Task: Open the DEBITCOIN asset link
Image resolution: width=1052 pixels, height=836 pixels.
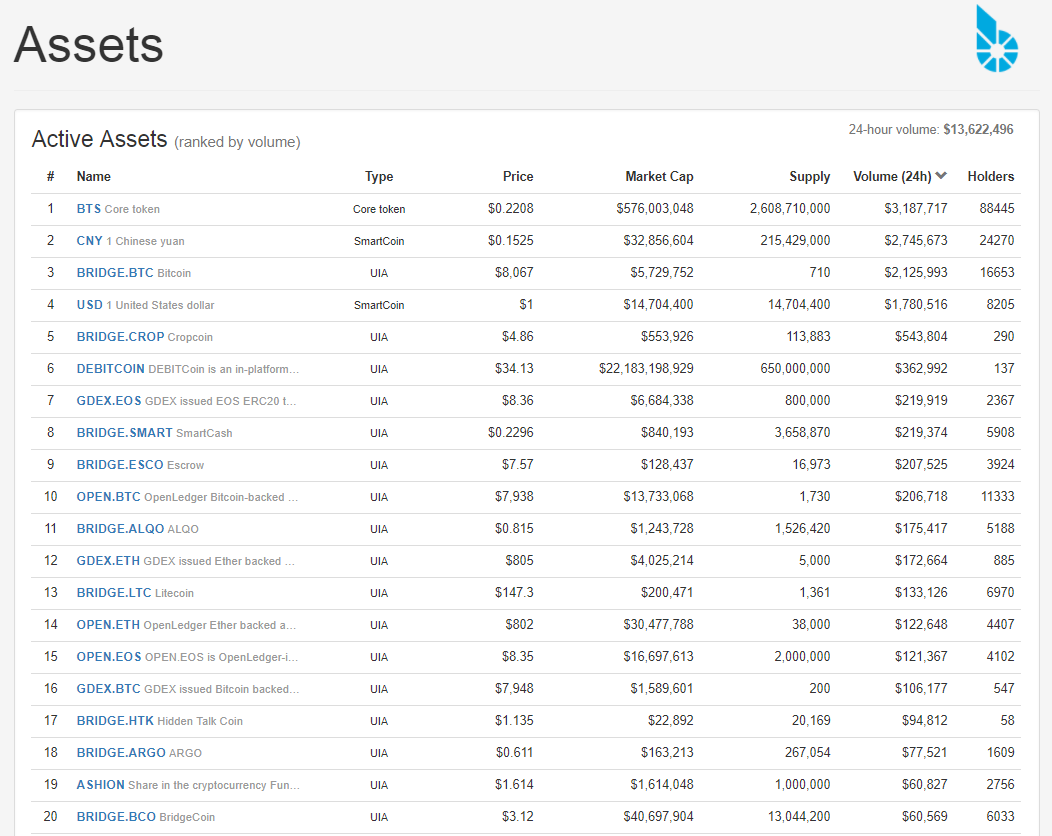Action: tap(111, 369)
